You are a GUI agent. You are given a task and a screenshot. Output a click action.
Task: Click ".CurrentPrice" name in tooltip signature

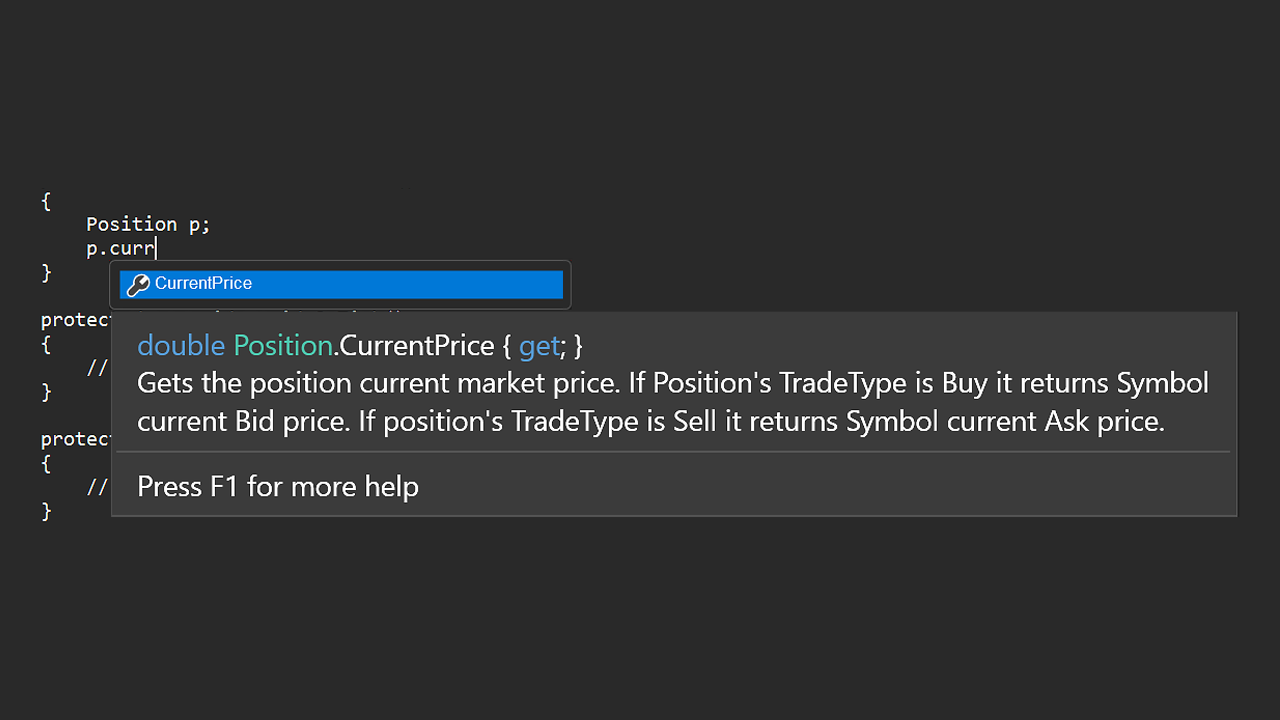point(414,346)
